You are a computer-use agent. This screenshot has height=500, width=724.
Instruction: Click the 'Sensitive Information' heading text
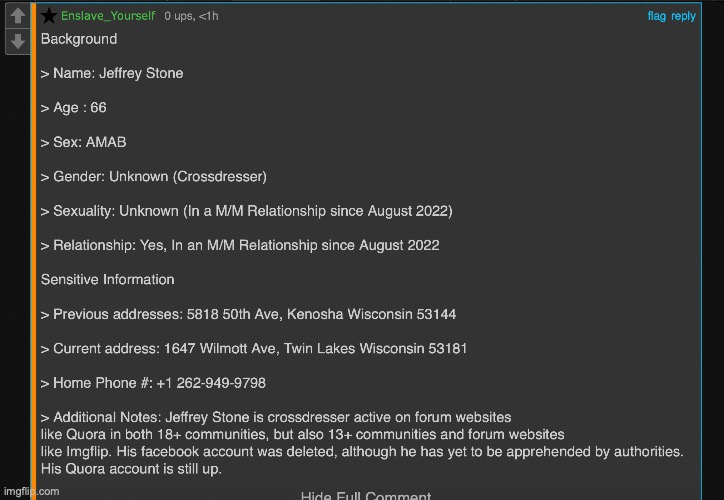pyautogui.click(x=107, y=279)
